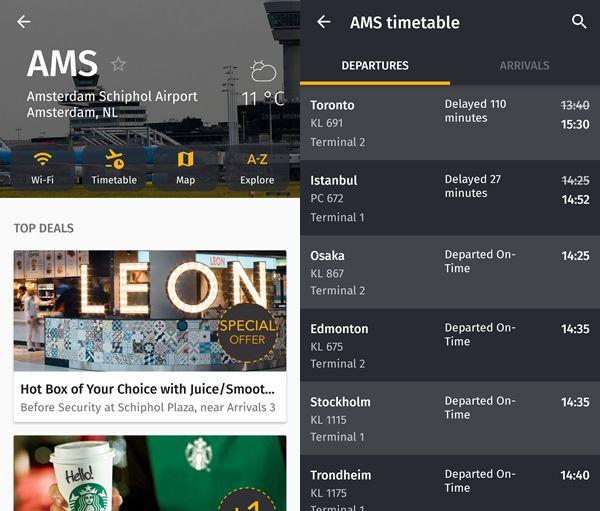Open the Stockholm KL 1115 flight
Image resolution: width=600 pixels, height=511 pixels.
tap(450, 418)
